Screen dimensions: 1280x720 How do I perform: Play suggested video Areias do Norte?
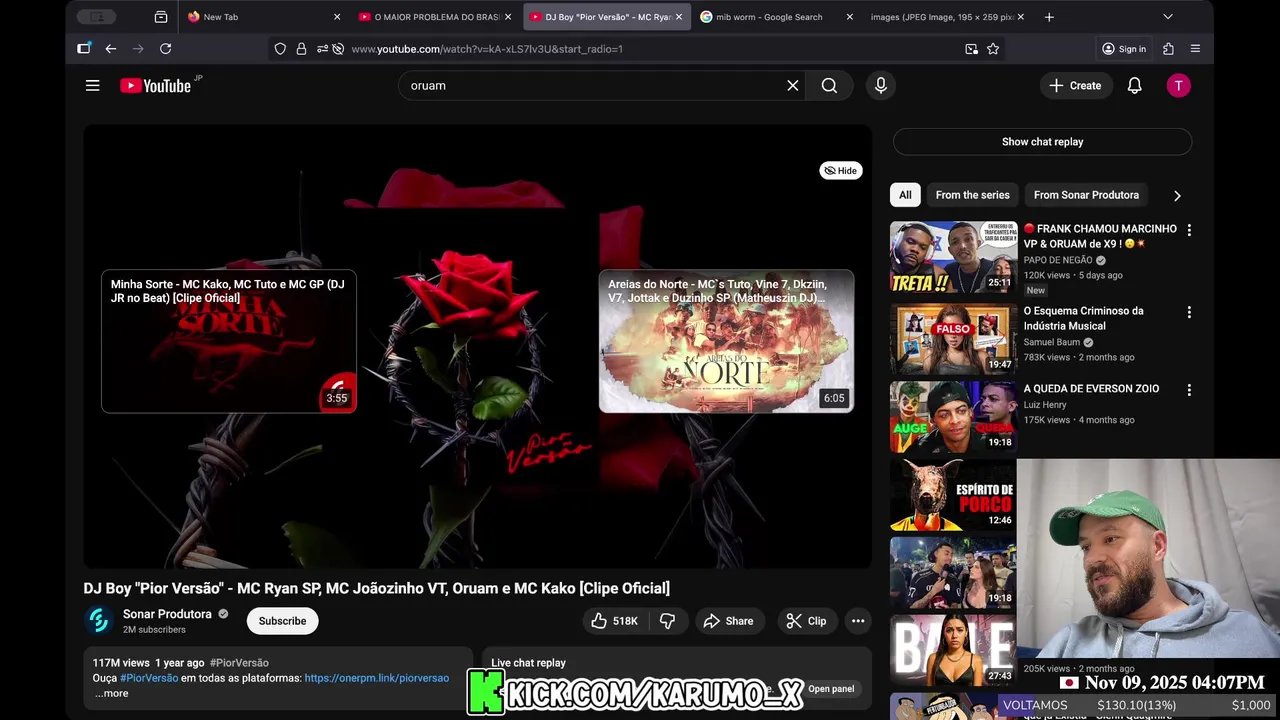coord(726,341)
